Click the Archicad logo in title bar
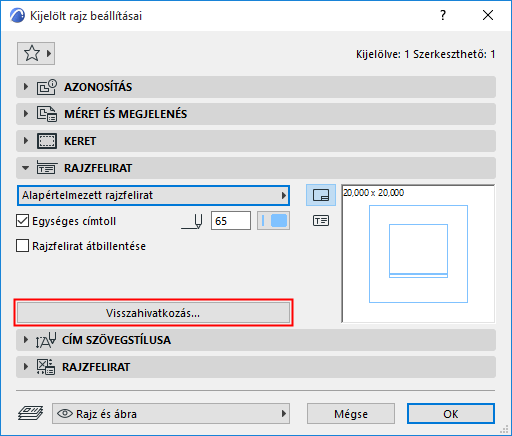The height and width of the screenshot is (436, 512). coord(17,16)
